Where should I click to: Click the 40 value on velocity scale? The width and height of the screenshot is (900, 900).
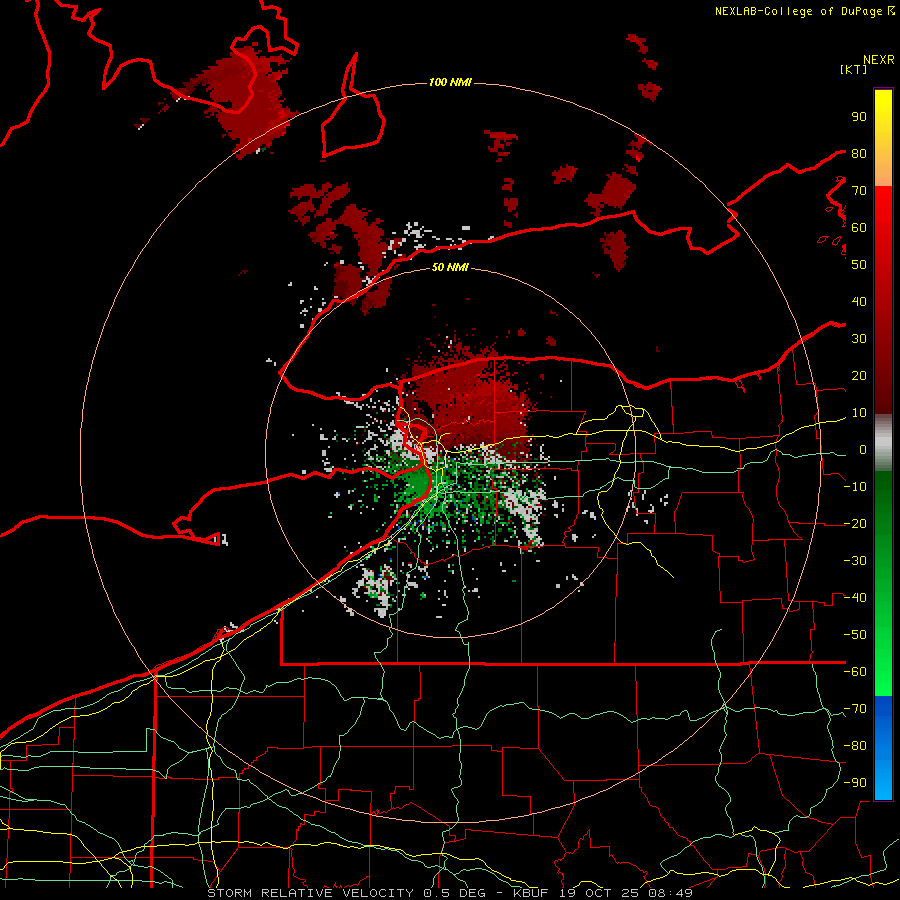pos(859,301)
